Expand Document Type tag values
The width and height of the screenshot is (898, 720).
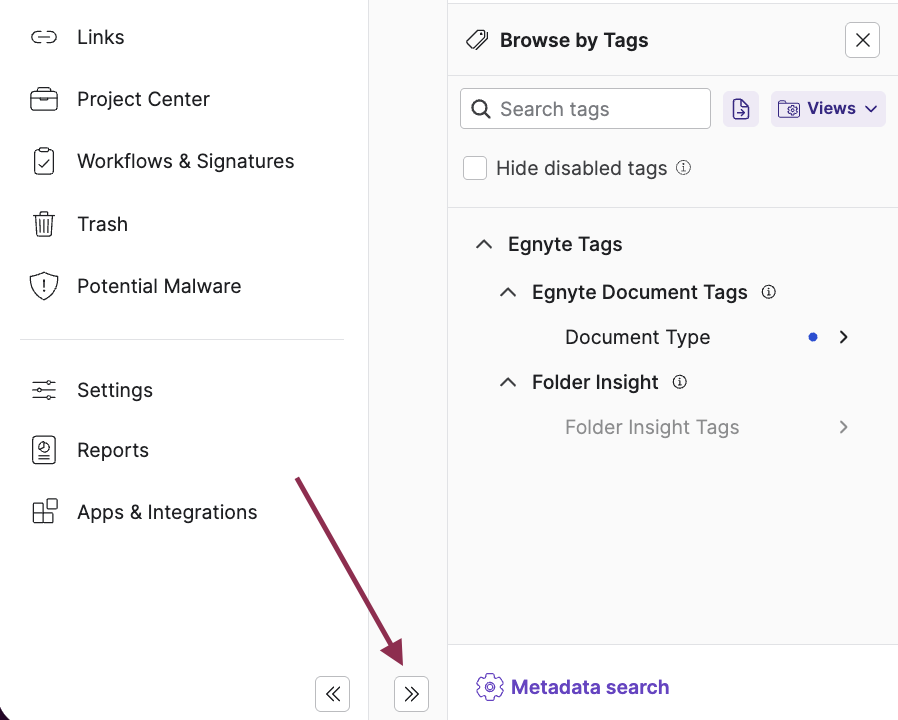(x=843, y=337)
